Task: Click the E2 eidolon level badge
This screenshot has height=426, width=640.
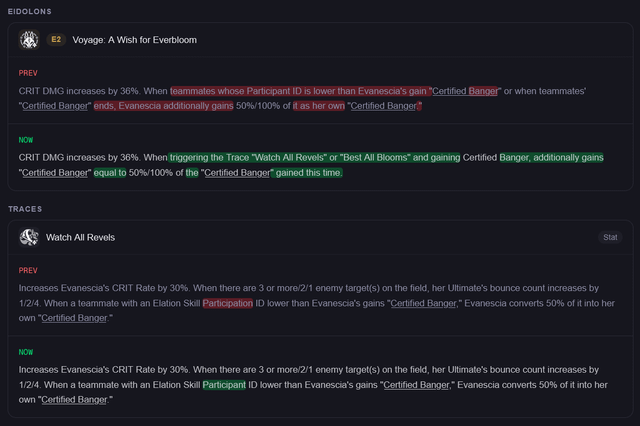Action: coord(56,39)
